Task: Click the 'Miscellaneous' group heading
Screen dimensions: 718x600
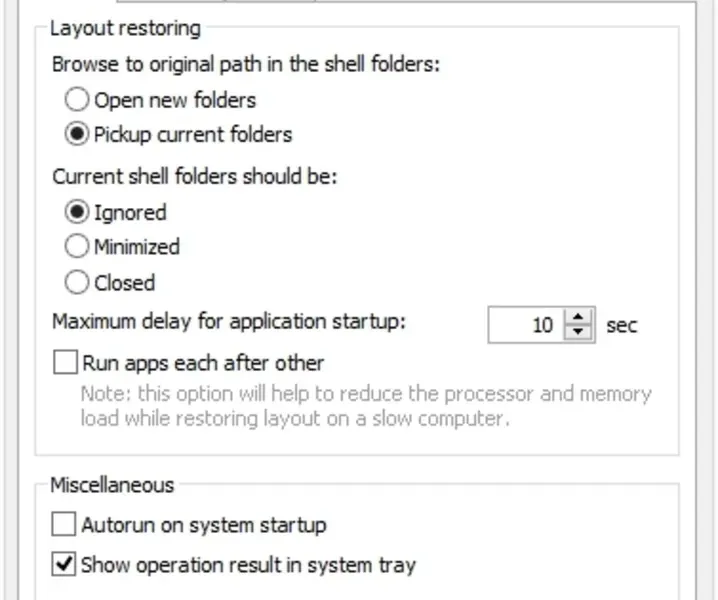Action: pyautogui.click(x=112, y=485)
